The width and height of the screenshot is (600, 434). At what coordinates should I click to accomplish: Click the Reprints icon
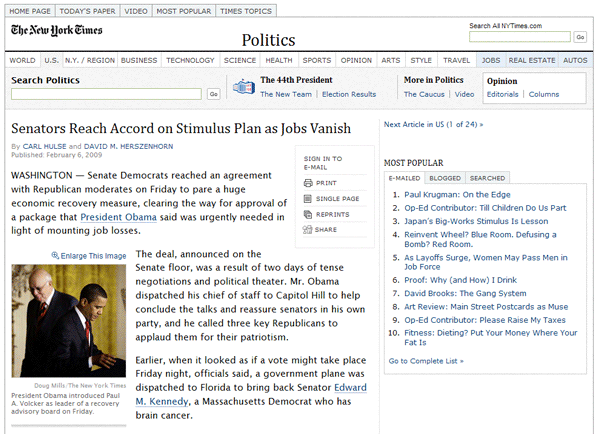(308, 214)
